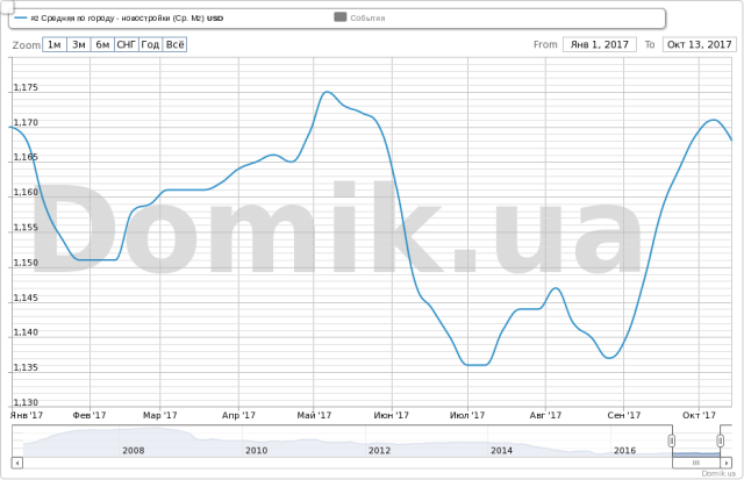Click the gray События legend swatch

click(340, 17)
